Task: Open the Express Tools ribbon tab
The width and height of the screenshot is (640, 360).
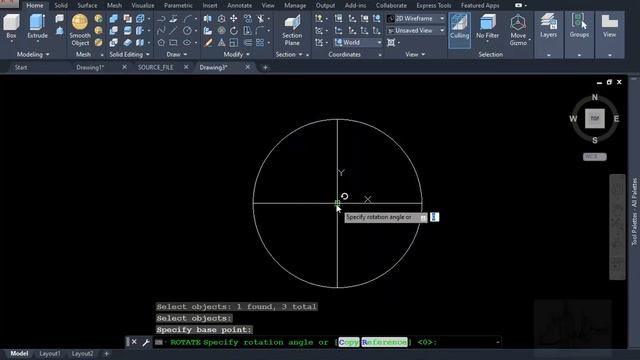Action: click(x=433, y=5)
